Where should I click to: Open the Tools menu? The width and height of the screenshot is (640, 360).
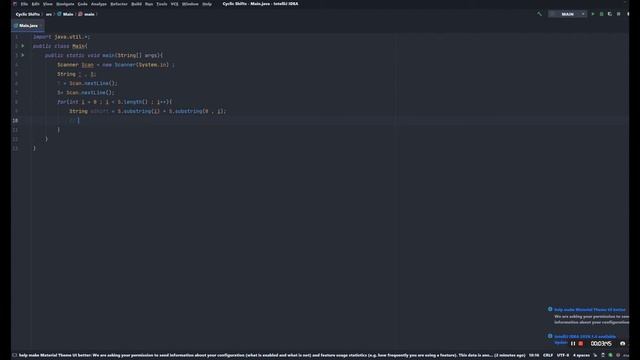[162, 4]
